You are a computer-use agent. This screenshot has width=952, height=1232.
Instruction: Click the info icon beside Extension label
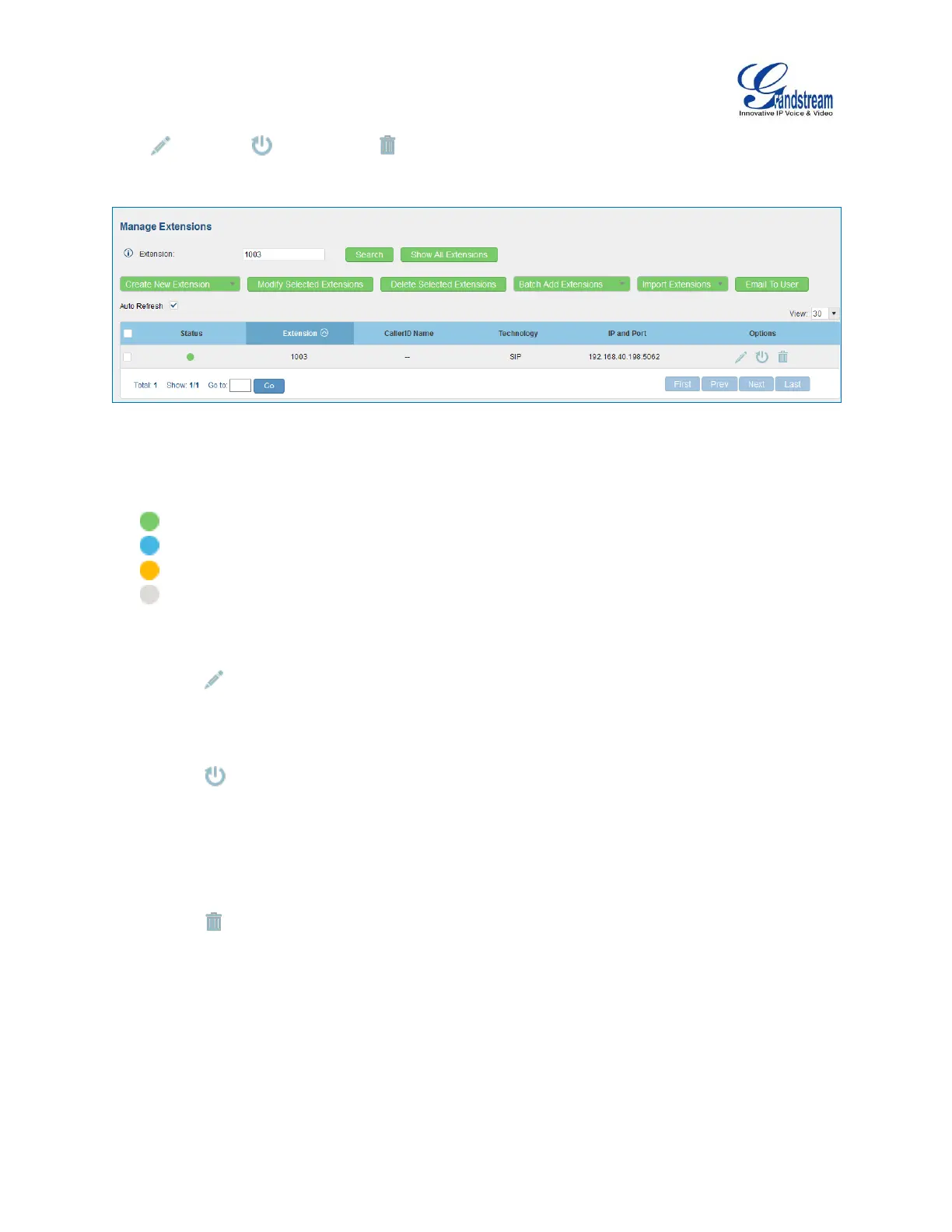[x=128, y=254]
